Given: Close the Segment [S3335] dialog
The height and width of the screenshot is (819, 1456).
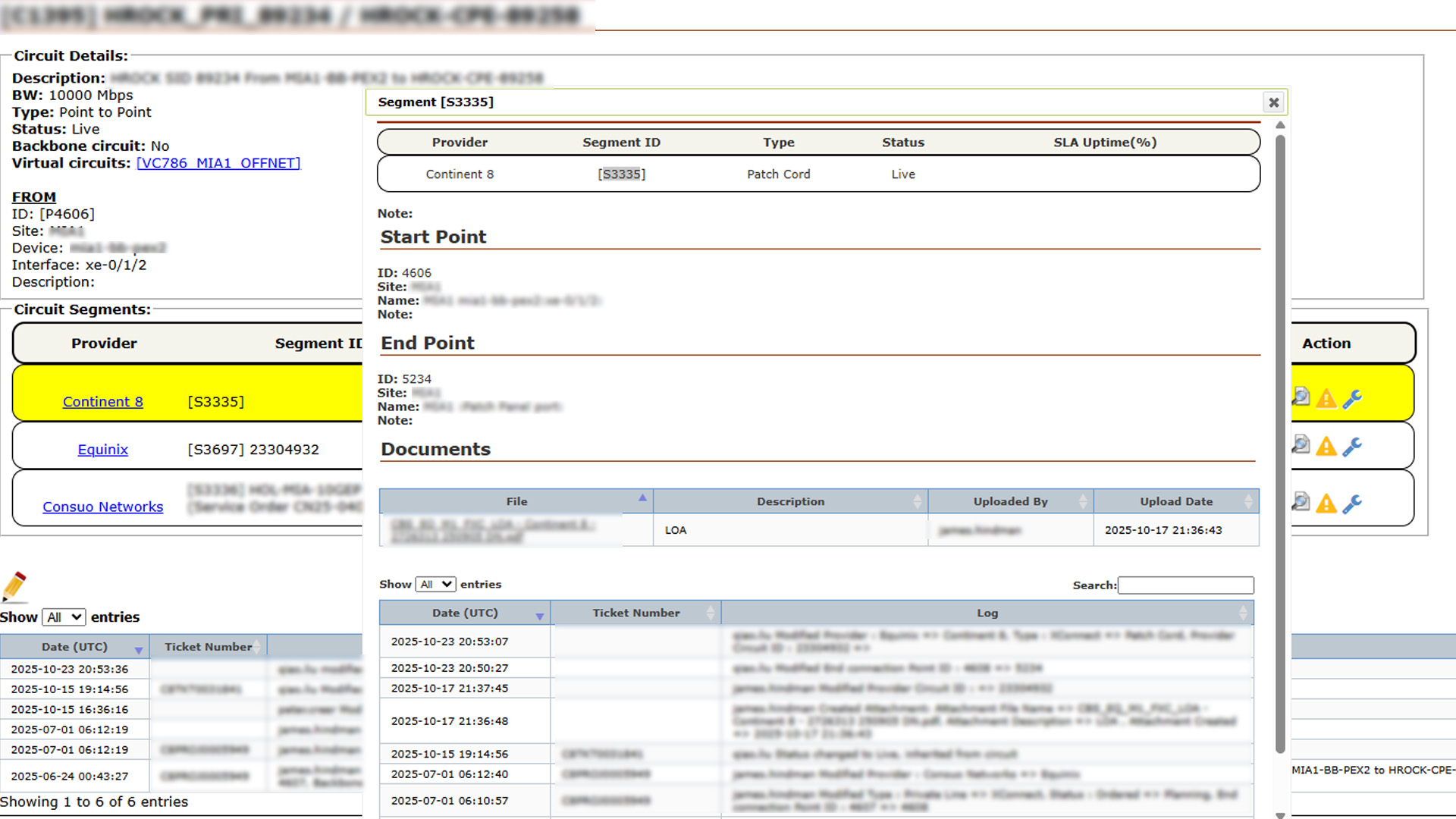Looking at the screenshot, I should click(1274, 102).
